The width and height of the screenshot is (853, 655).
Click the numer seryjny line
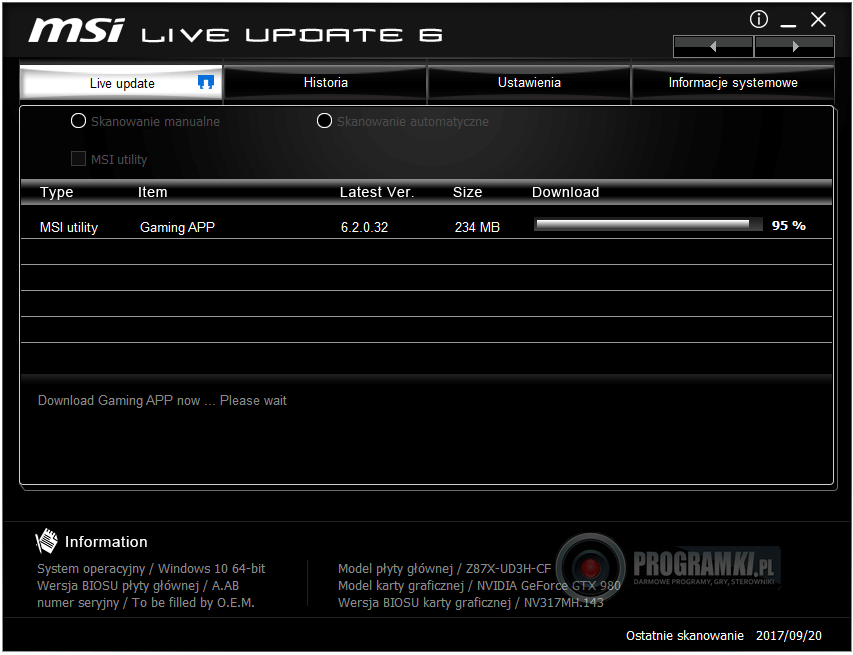point(146,603)
